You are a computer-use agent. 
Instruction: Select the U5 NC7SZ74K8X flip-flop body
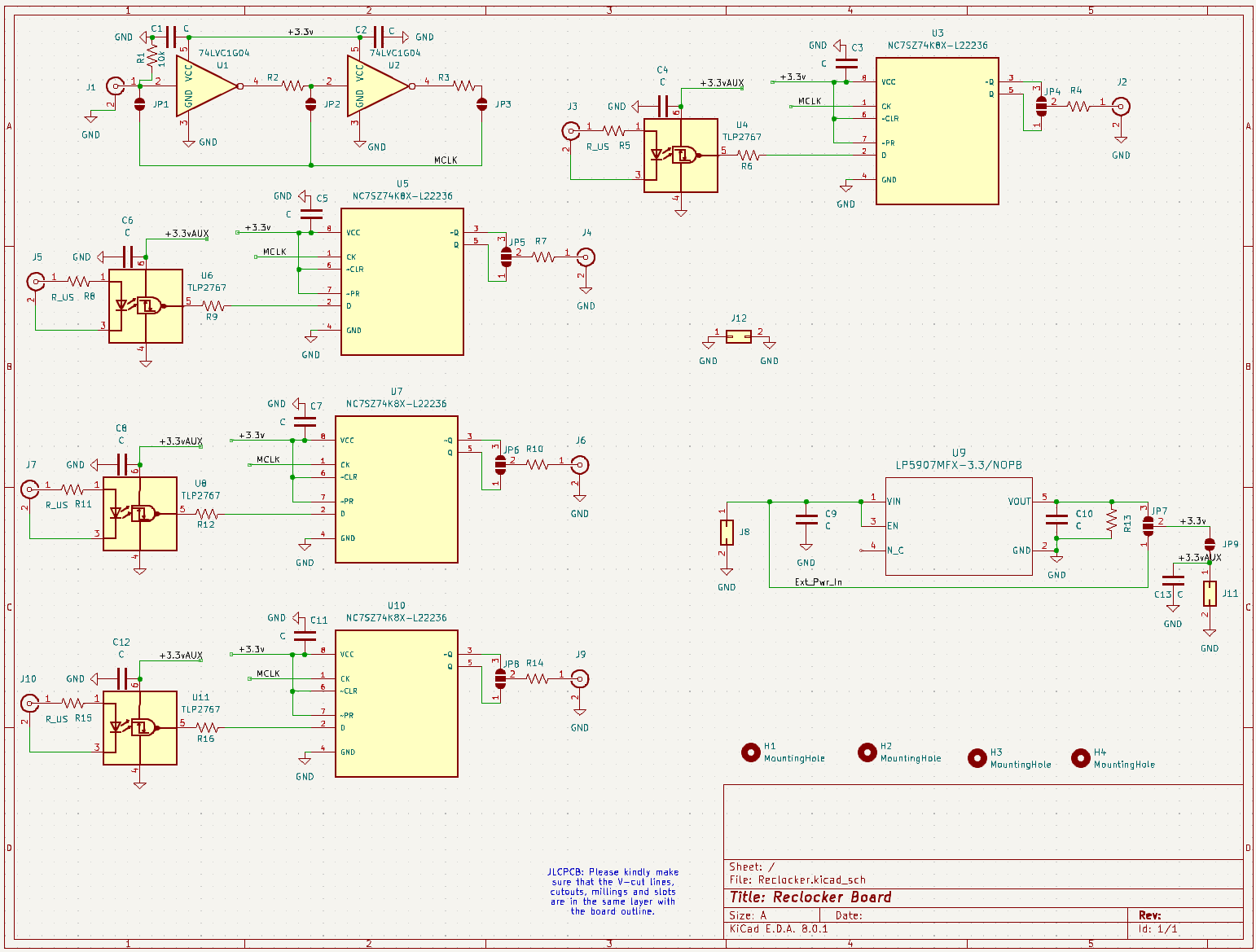tap(402, 282)
